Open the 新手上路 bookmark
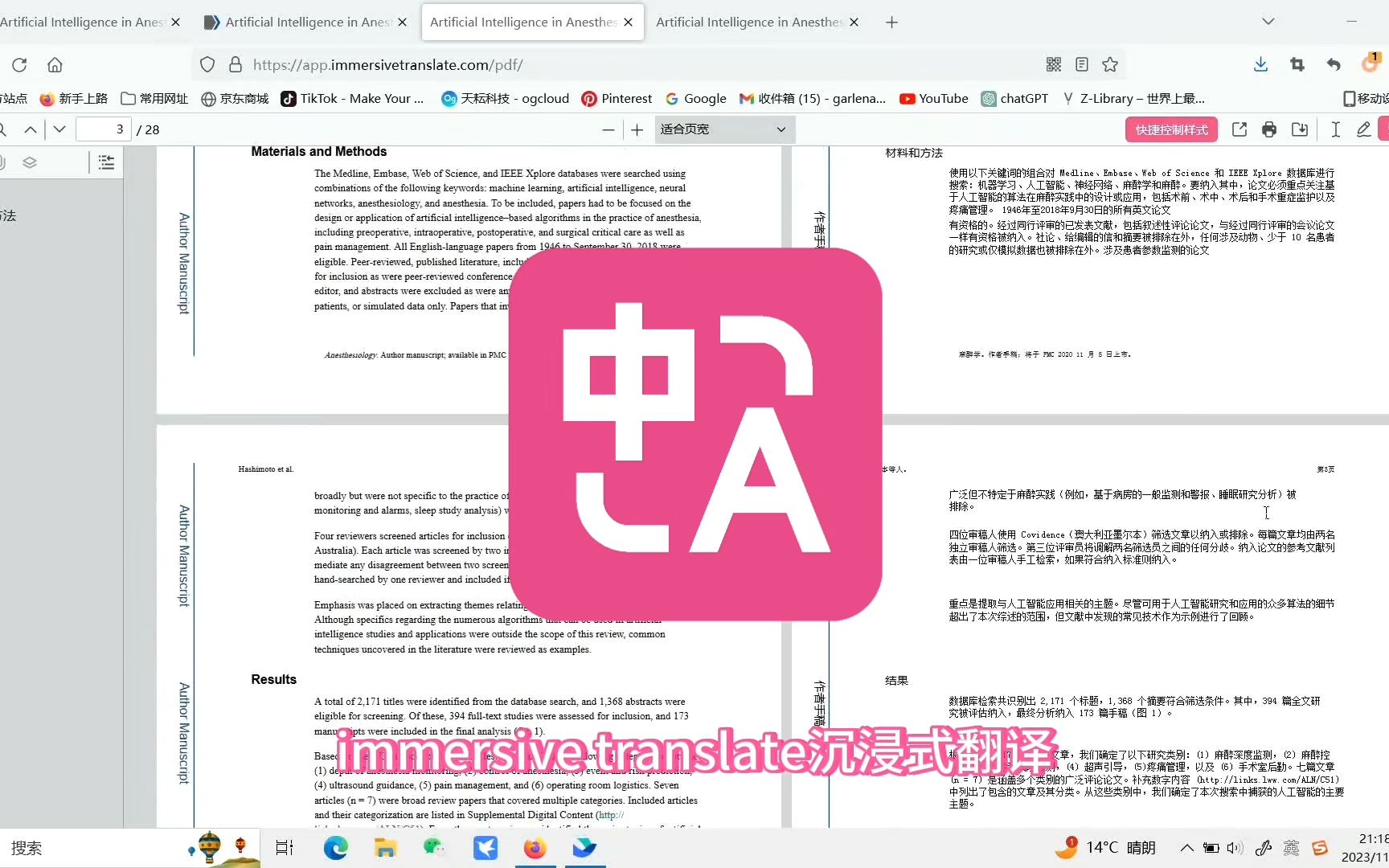 point(74,99)
